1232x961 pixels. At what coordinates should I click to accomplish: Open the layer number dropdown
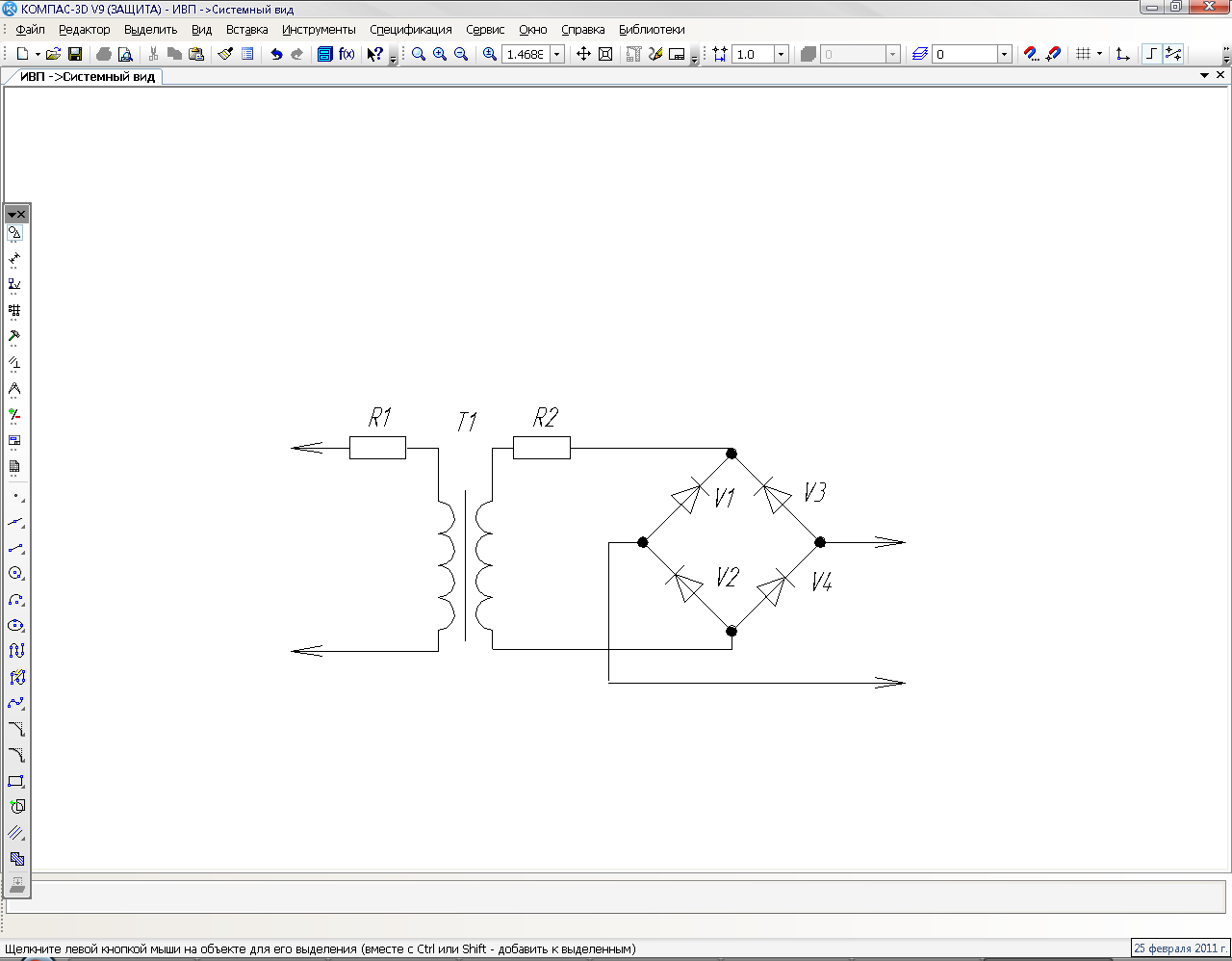pos(1004,55)
